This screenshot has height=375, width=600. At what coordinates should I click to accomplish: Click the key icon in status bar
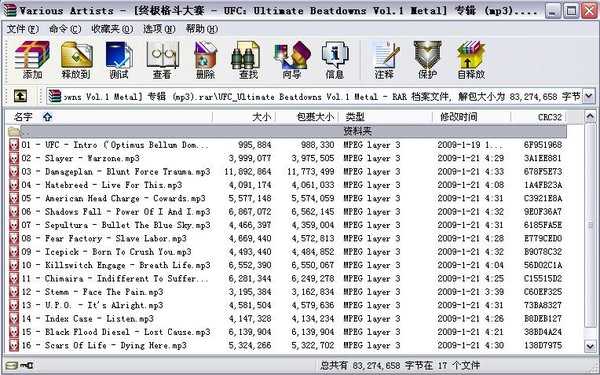tap(27, 365)
